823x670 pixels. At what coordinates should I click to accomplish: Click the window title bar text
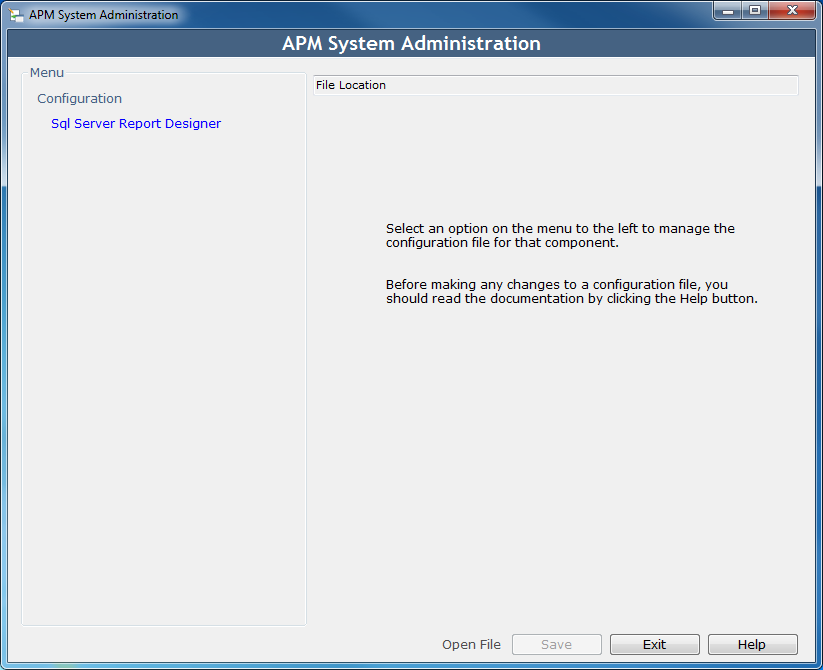pos(103,15)
